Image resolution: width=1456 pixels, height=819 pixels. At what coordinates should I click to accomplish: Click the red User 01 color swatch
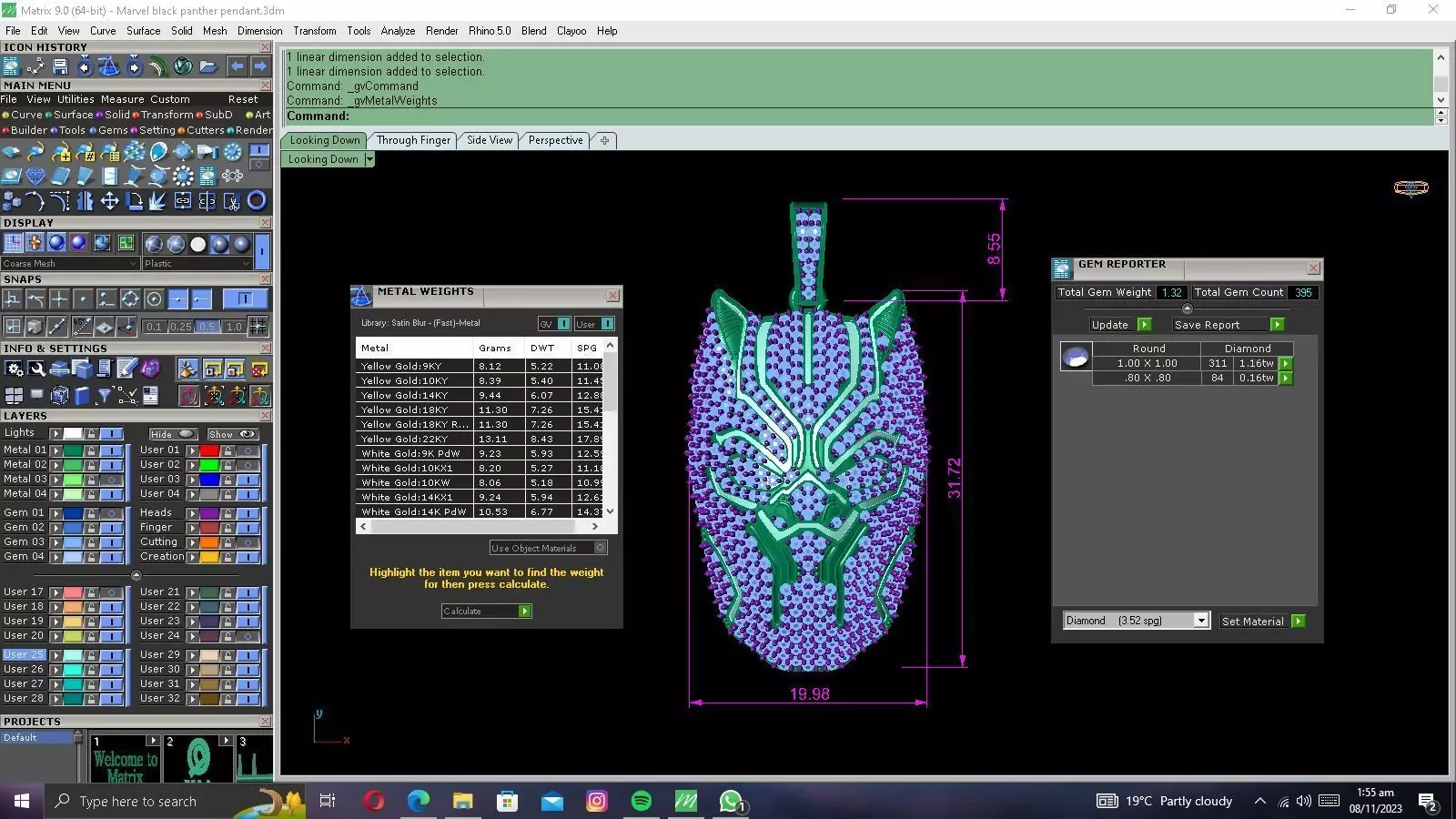(x=209, y=450)
